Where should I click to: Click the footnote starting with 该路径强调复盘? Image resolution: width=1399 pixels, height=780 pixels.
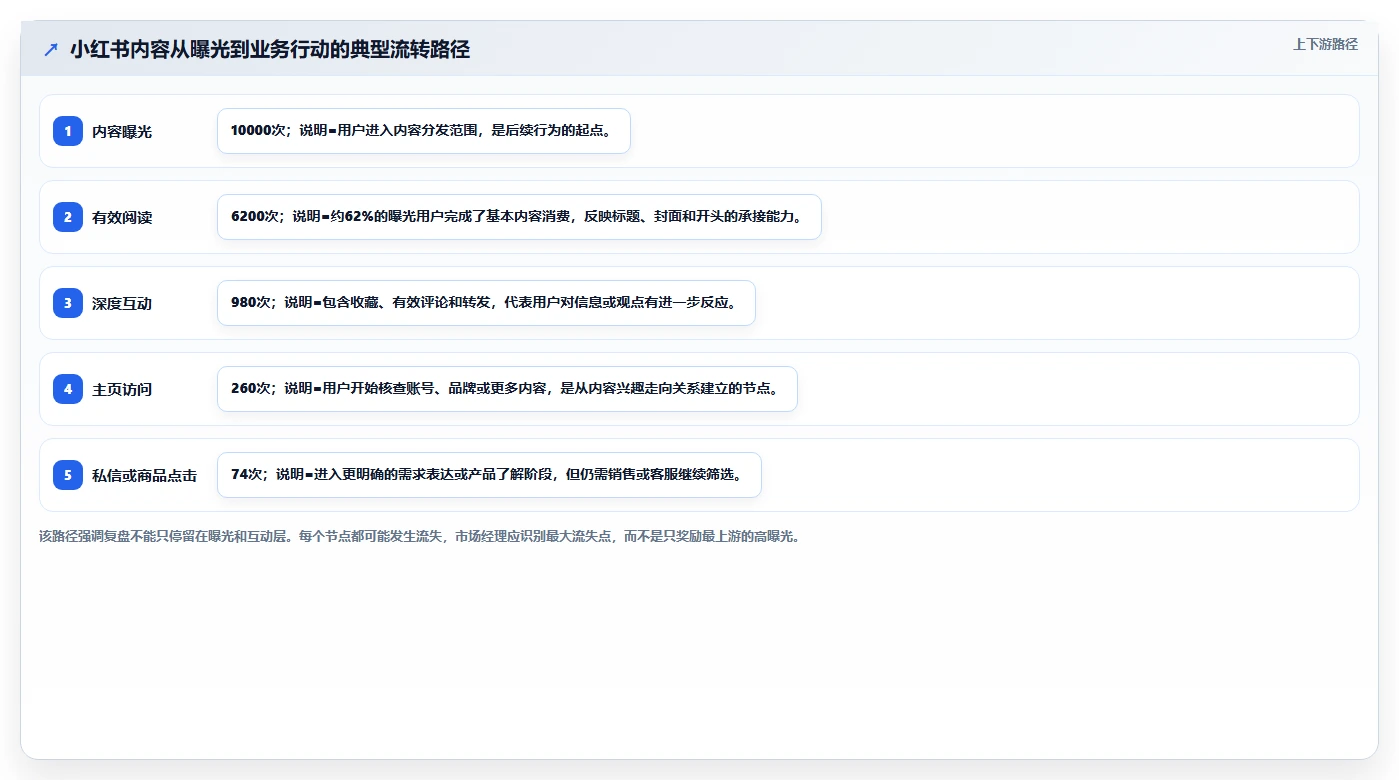[419, 536]
